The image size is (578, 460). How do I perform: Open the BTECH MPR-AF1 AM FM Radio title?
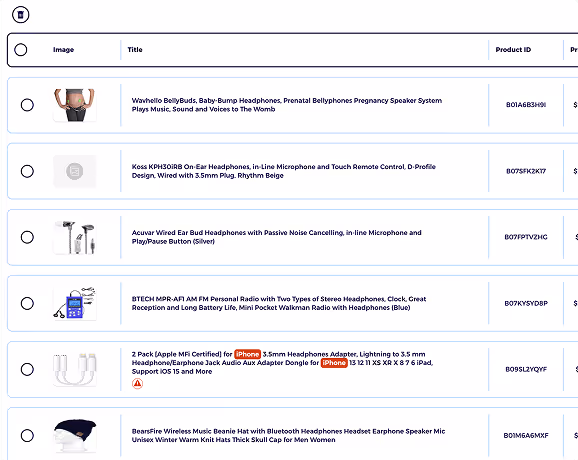pos(279,303)
